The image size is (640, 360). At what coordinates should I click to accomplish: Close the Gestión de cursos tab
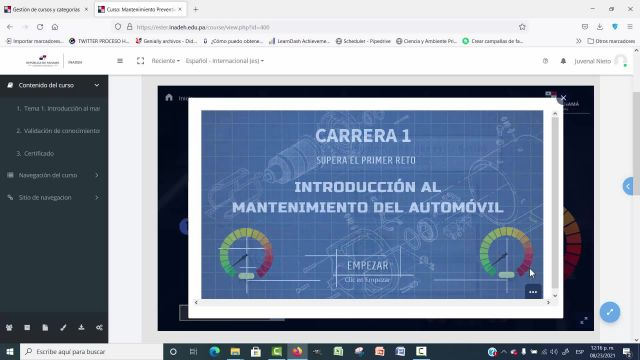pos(86,9)
